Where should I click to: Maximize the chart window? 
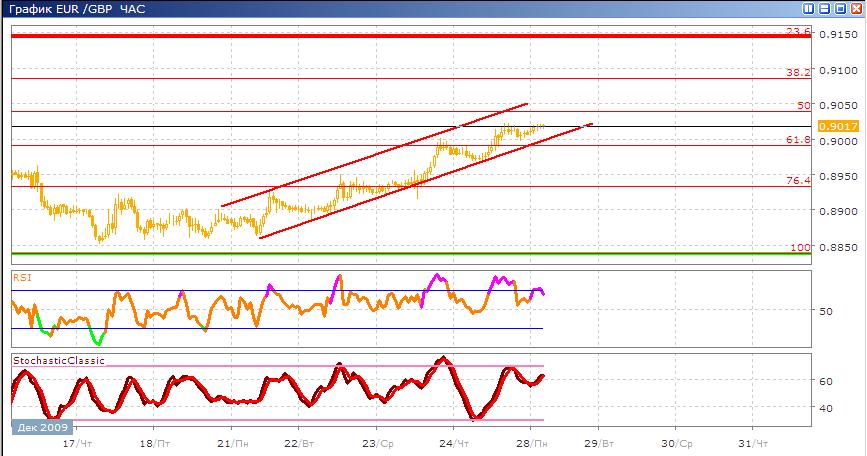point(839,8)
